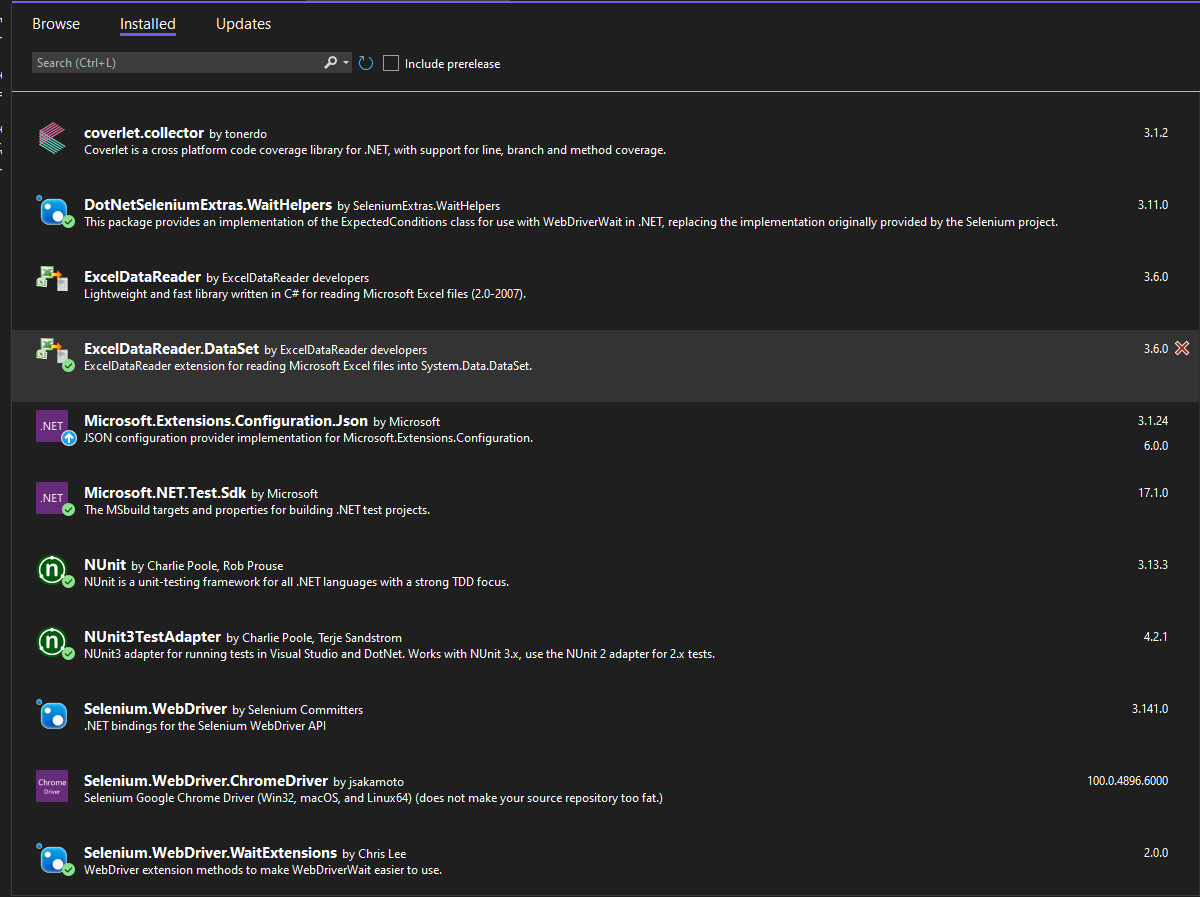Click the Include prerelease label

(x=452, y=63)
